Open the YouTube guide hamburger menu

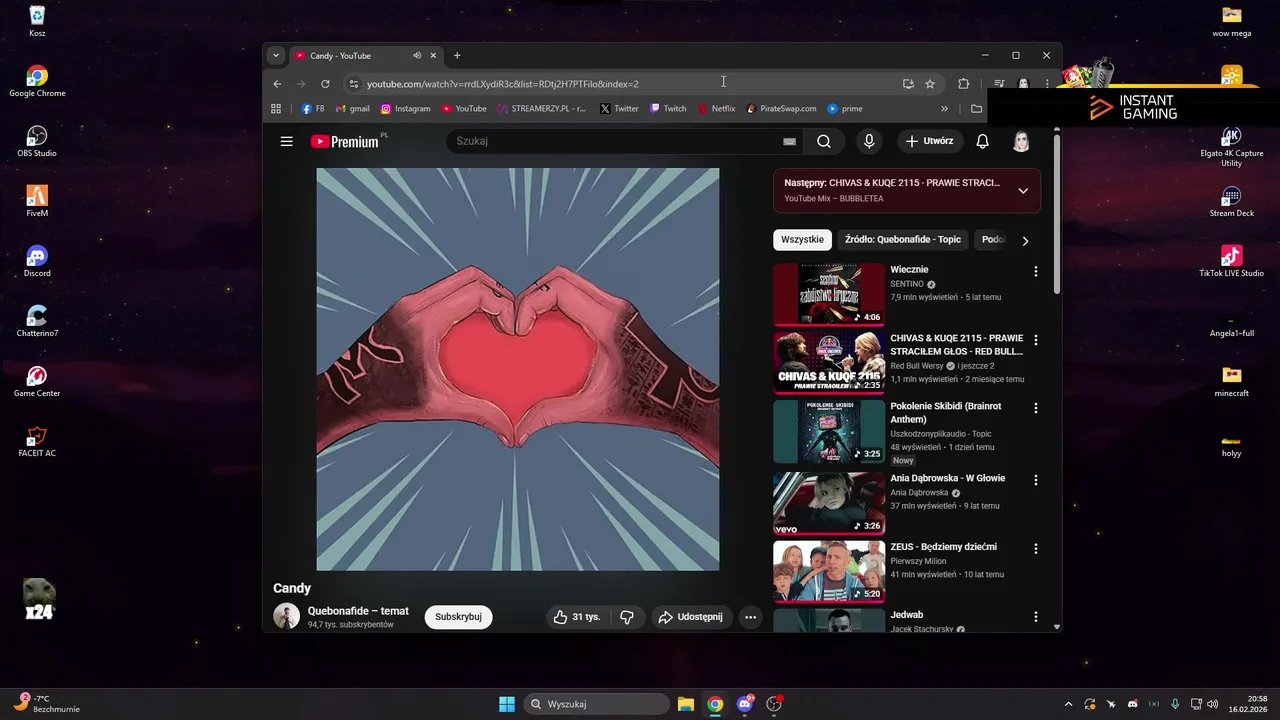pos(287,141)
